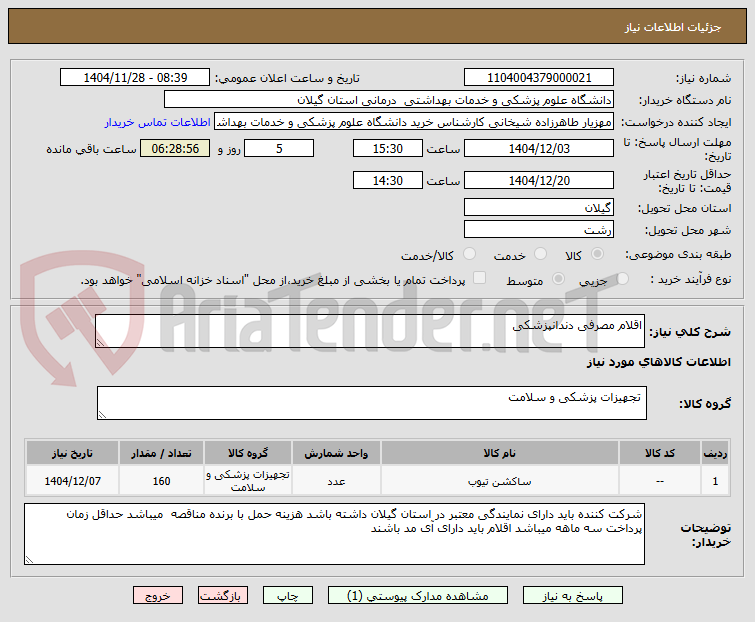Click the ساکشن تیوب item name cell
Image resolution: width=755 pixels, height=622 pixels.
(499, 481)
